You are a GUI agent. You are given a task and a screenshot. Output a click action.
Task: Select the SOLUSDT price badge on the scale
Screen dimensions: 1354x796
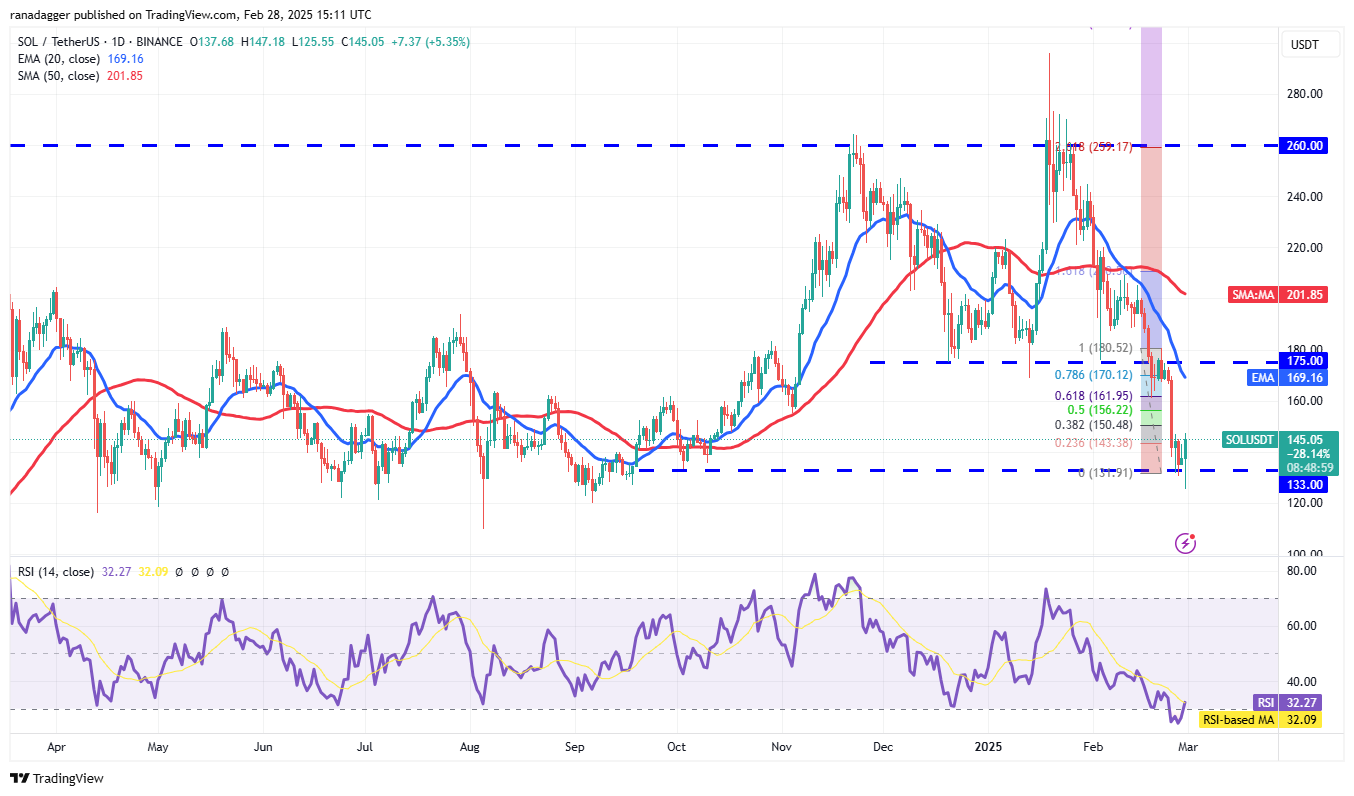click(1248, 439)
